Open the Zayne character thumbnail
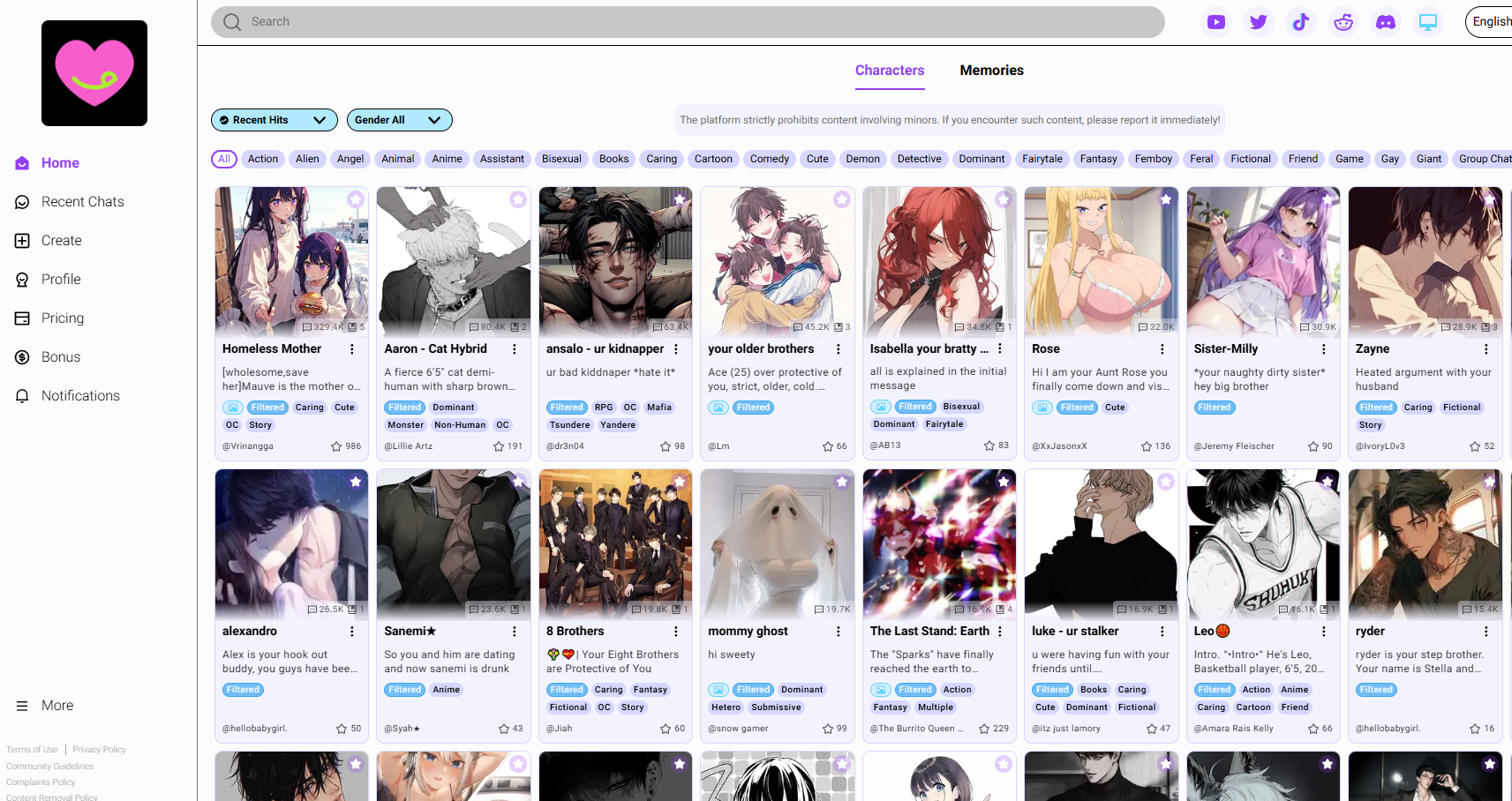1512x801 pixels. [1425, 261]
